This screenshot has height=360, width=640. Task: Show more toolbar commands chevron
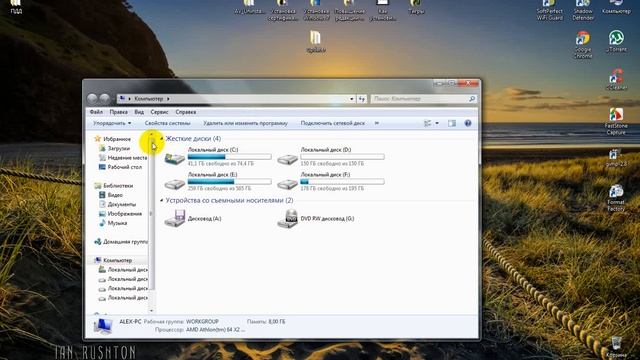click(x=376, y=123)
